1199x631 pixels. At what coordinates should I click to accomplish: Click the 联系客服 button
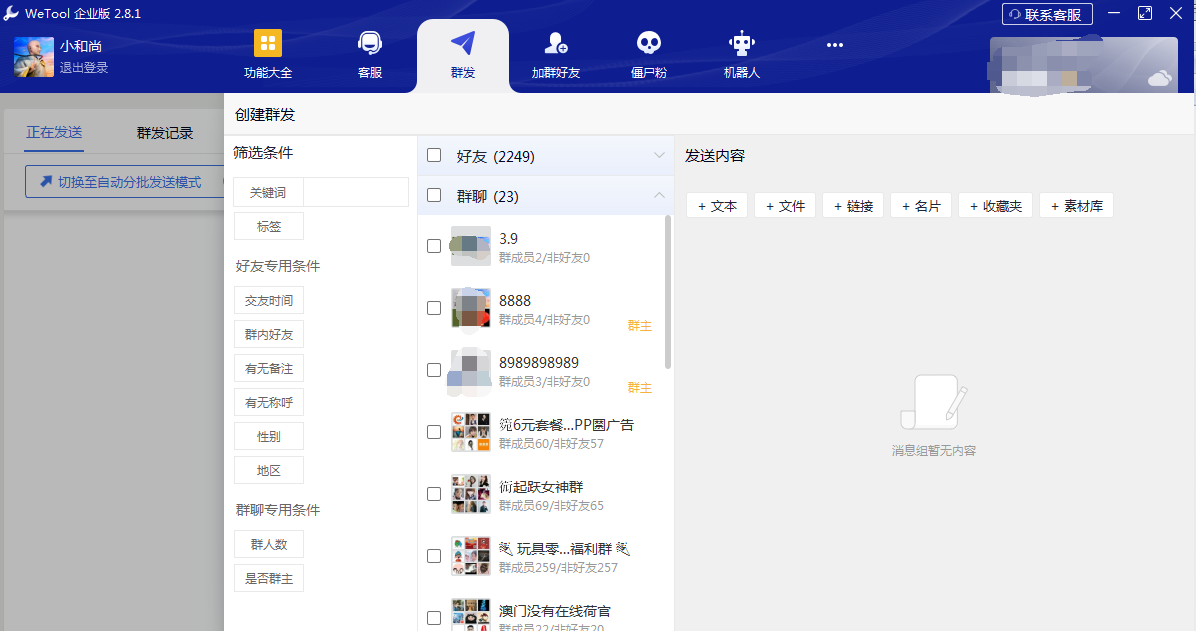(1046, 14)
